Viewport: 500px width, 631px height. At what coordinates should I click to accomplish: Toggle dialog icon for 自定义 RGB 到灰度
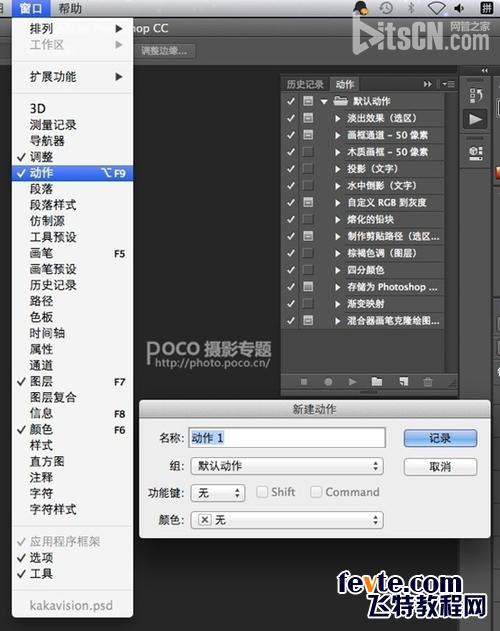pyautogui.click(x=308, y=202)
